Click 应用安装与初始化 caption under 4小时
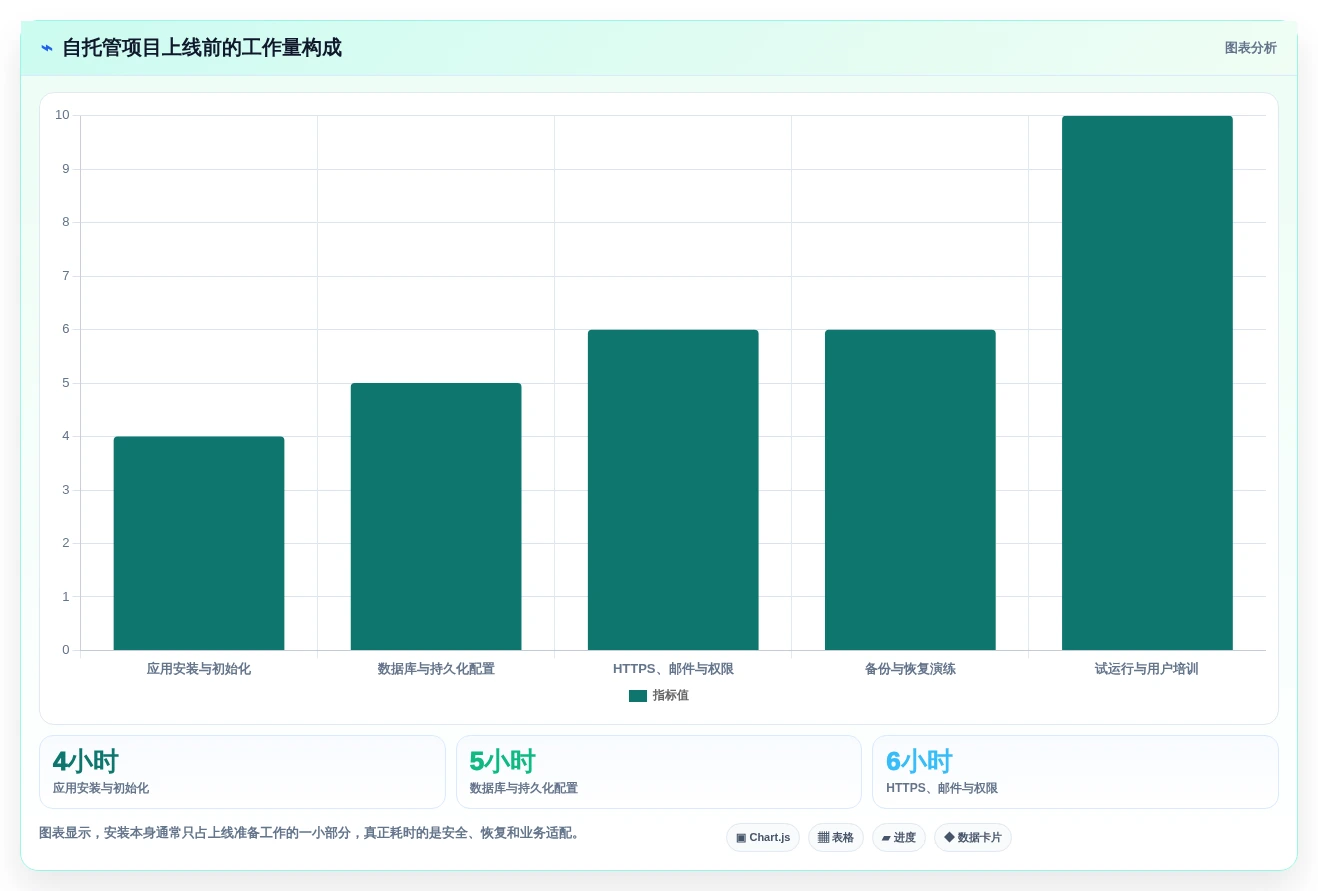 point(101,788)
